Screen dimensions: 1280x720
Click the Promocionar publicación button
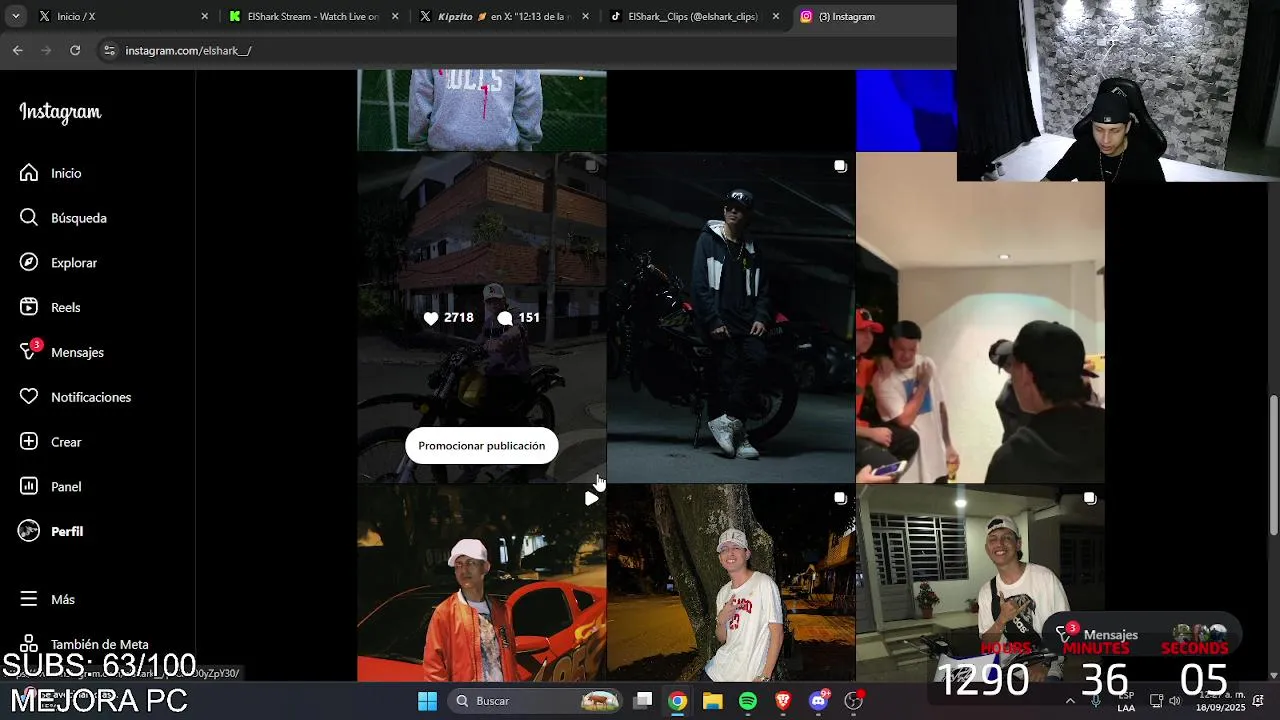[482, 446]
